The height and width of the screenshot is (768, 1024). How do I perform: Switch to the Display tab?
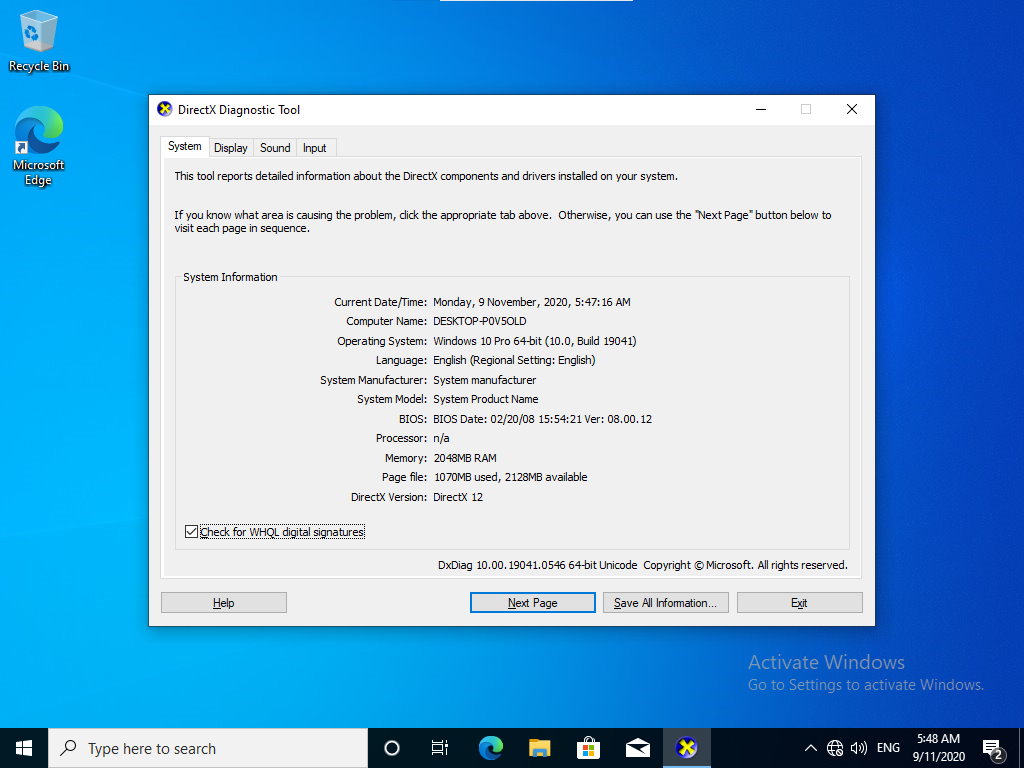tap(231, 148)
